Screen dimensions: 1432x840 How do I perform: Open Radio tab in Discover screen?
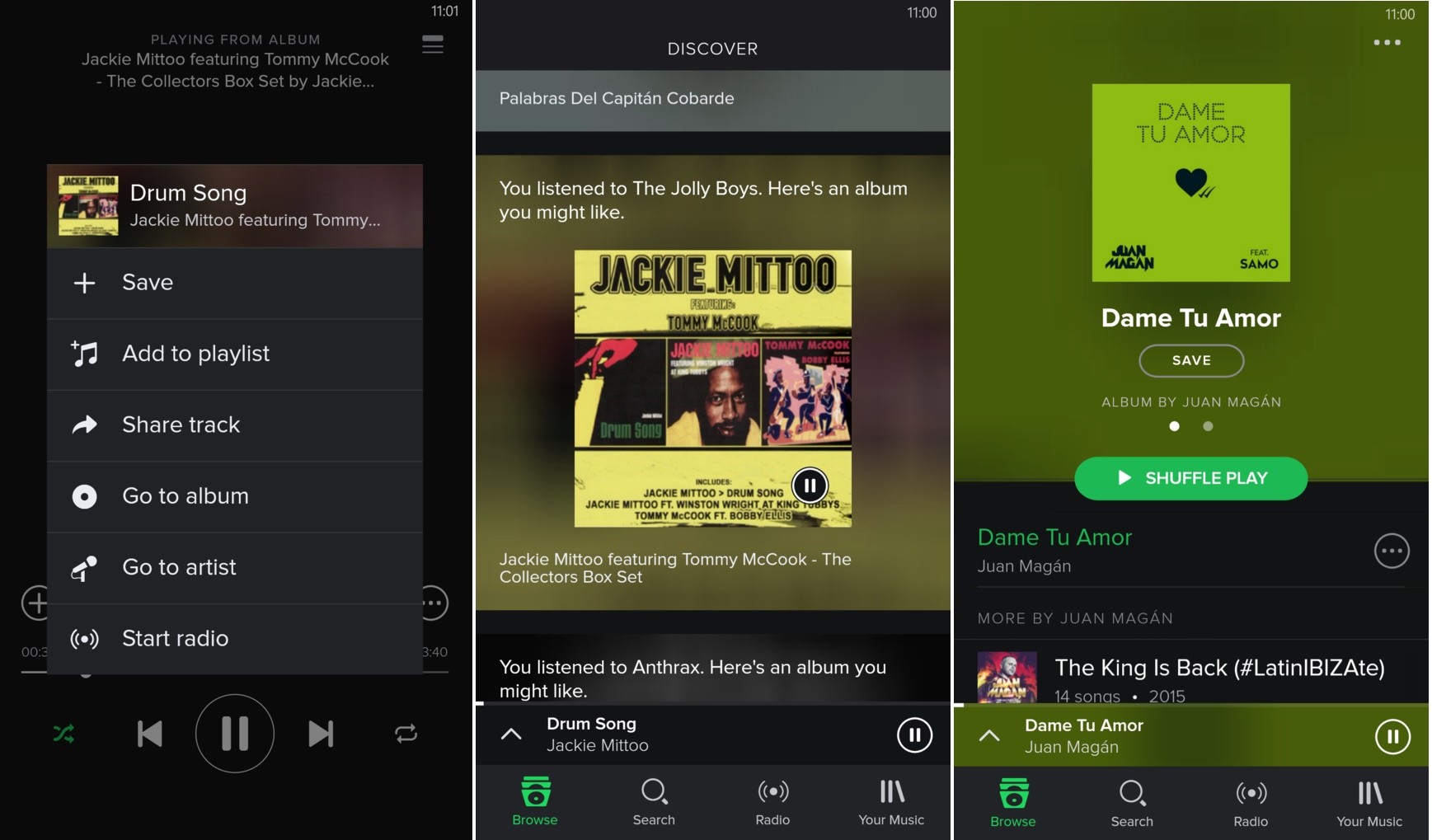coord(772,802)
